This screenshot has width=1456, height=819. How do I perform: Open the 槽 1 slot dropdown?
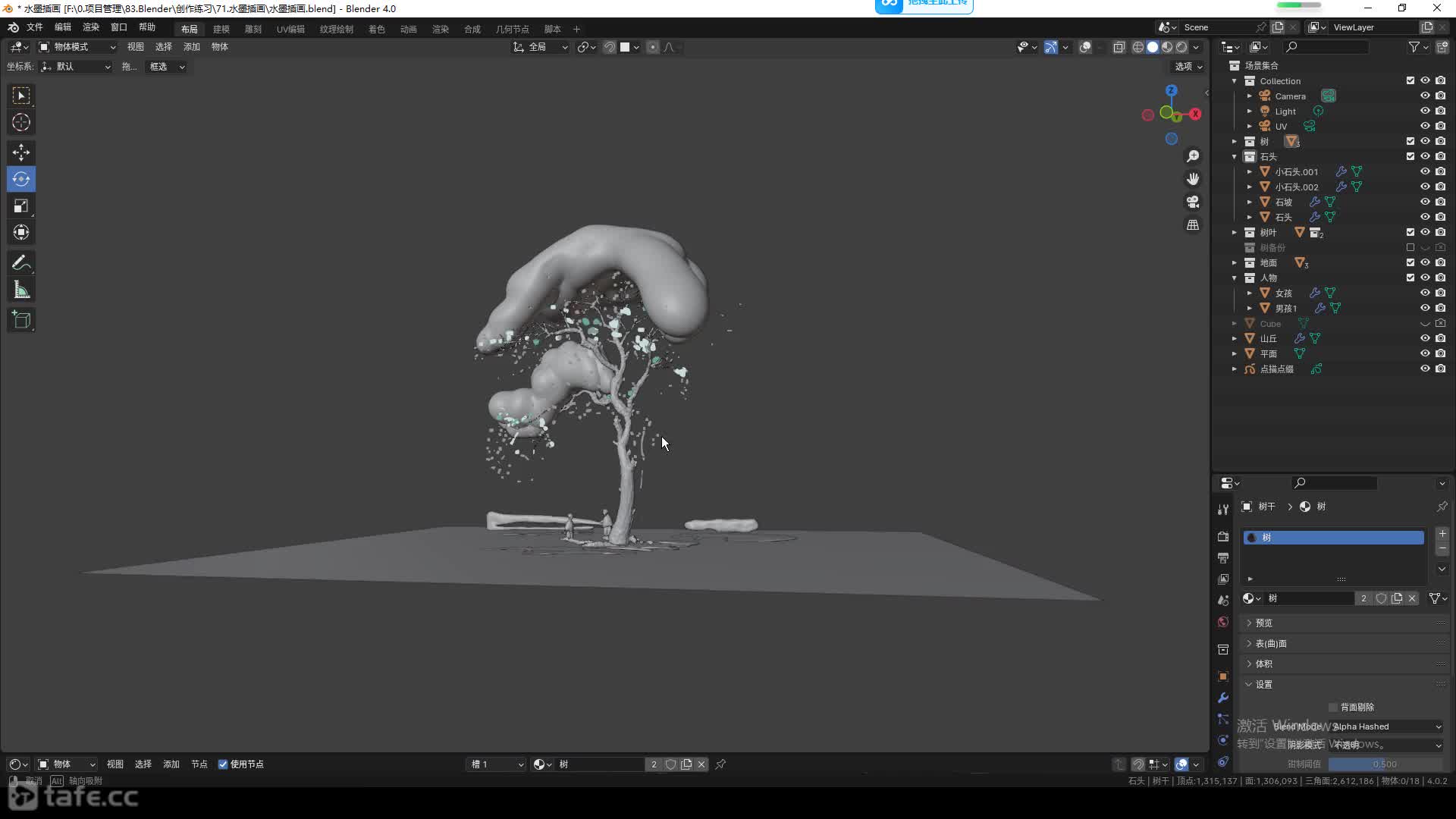pos(496,764)
